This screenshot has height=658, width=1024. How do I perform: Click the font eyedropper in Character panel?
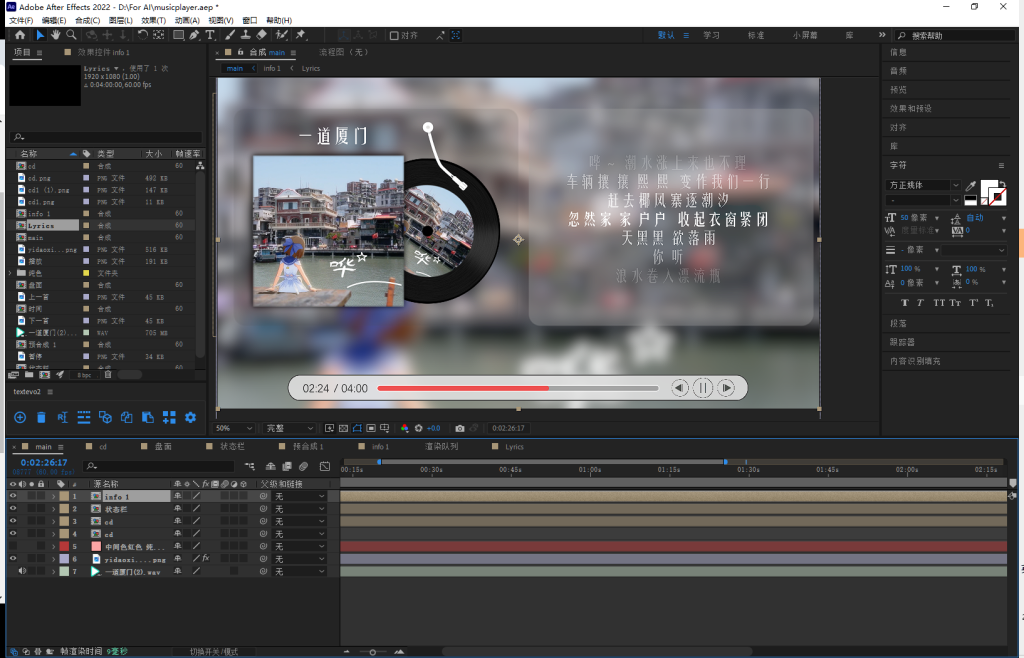[x=970, y=186]
